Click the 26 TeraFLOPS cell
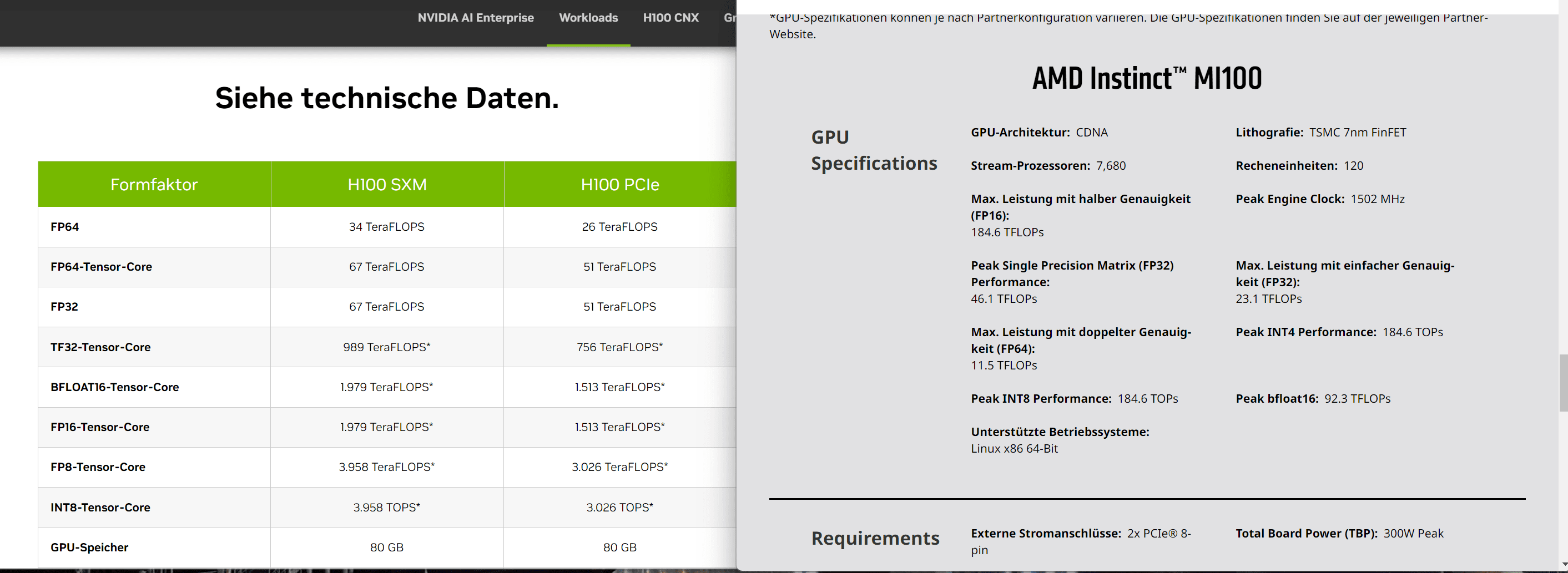Image resolution: width=1568 pixels, height=573 pixels. tap(619, 227)
